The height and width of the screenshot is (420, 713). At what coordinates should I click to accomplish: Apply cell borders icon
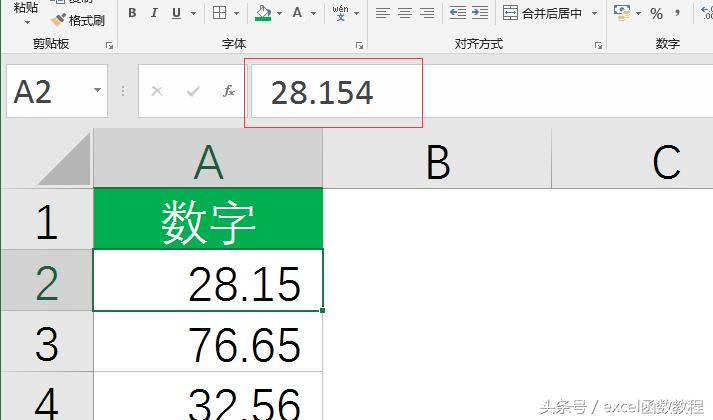pos(220,13)
